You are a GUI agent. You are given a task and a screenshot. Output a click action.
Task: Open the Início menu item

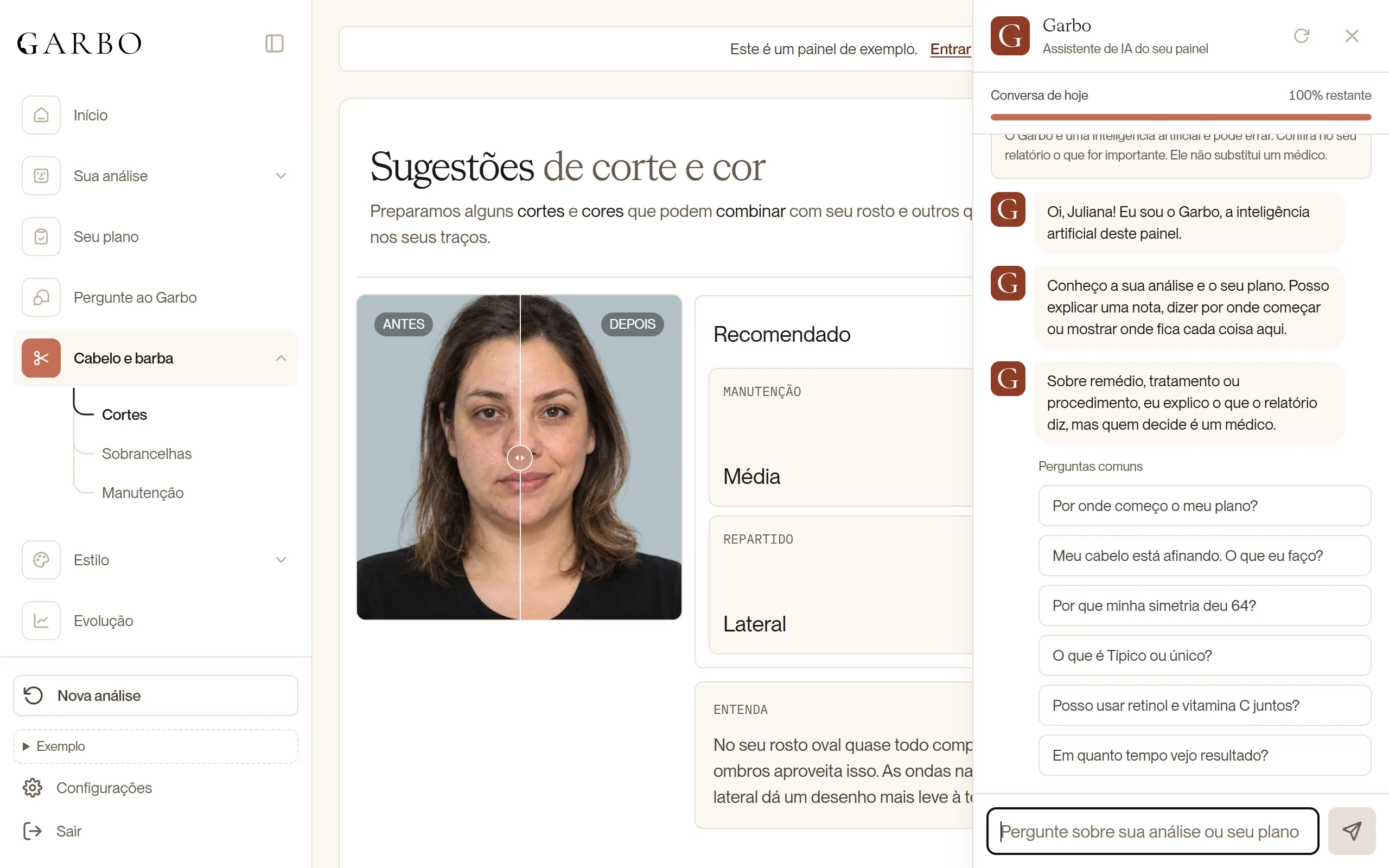coord(156,115)
